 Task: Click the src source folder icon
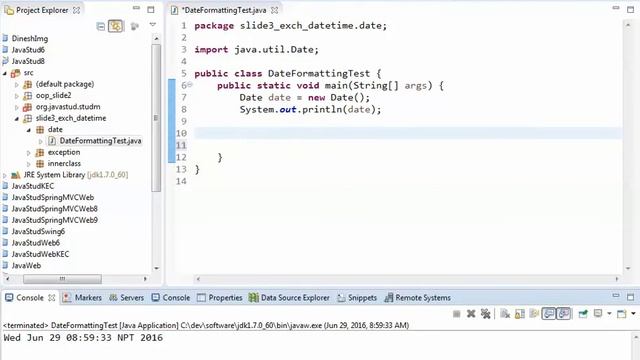[x=16, y=73]
